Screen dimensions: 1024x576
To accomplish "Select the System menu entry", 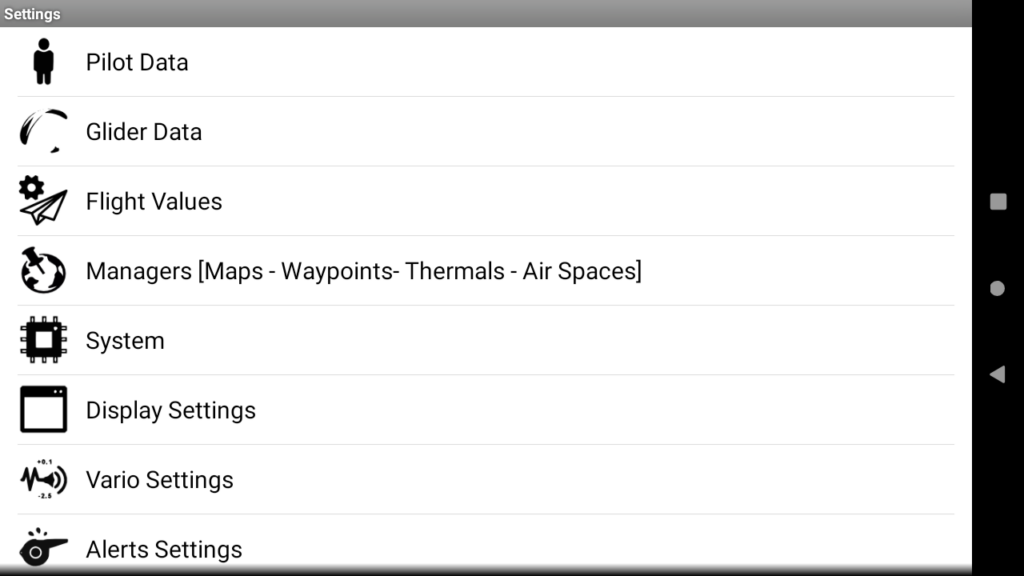I will tap(486, 340).
